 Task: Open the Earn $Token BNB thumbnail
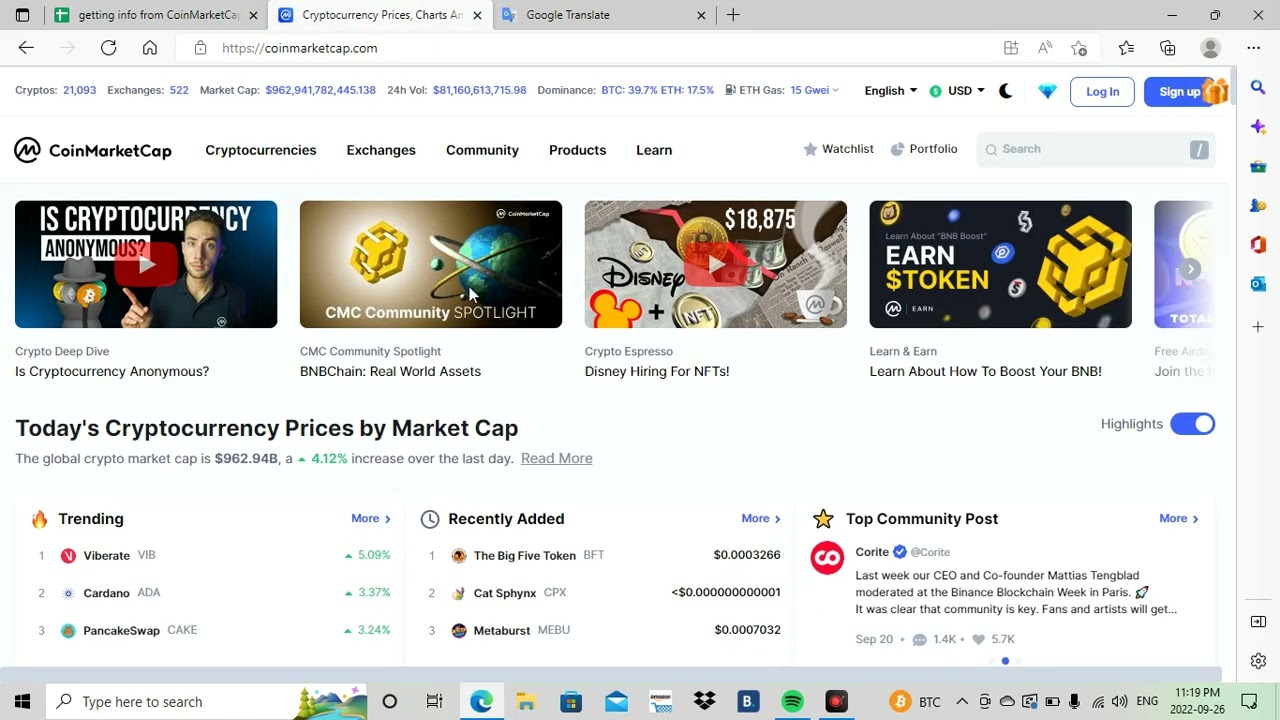click(1000, 264)
